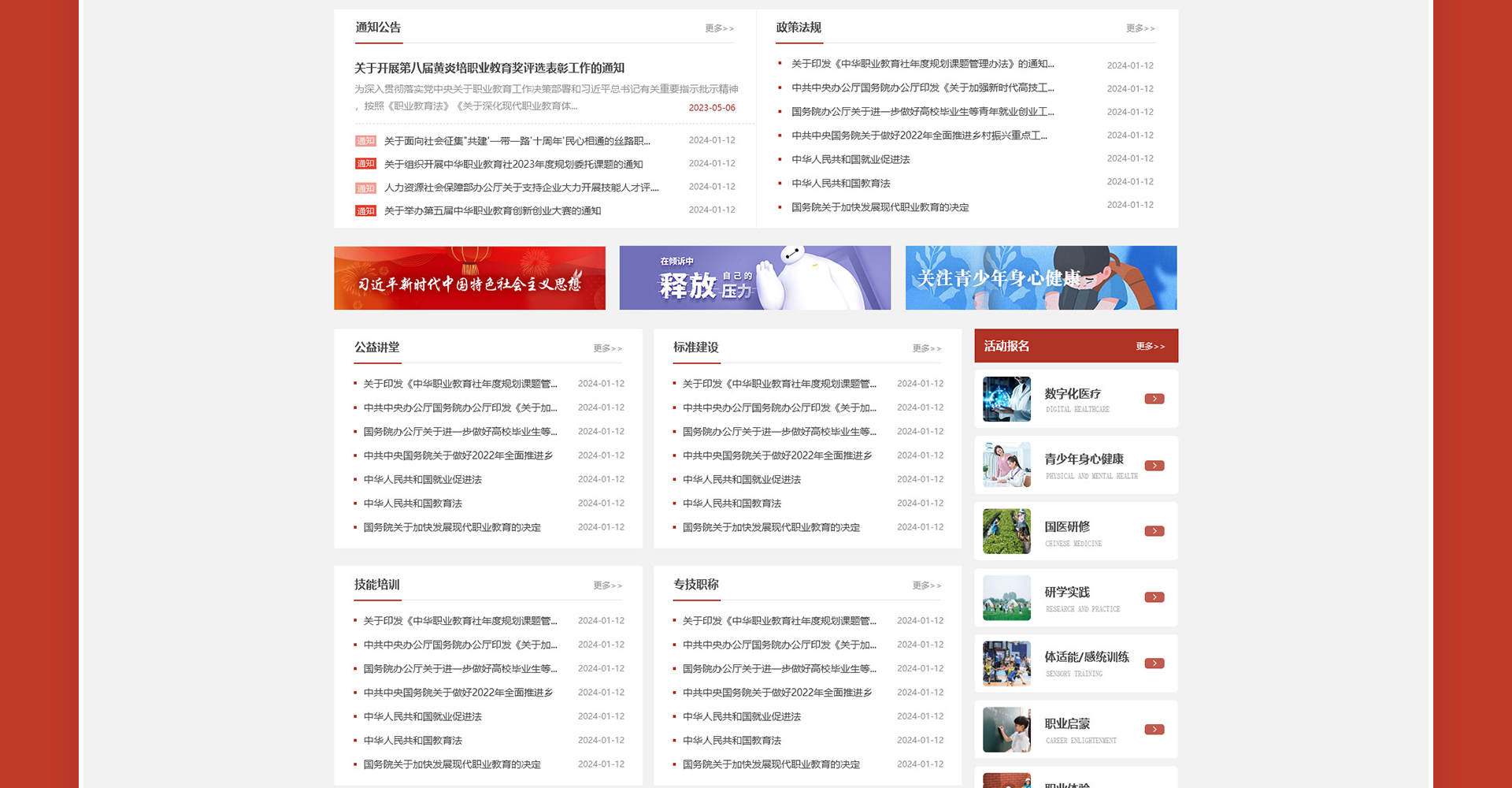
Task: Open the 第八届黄炎培职业教育奖 headline article
Action: (489, 69)
